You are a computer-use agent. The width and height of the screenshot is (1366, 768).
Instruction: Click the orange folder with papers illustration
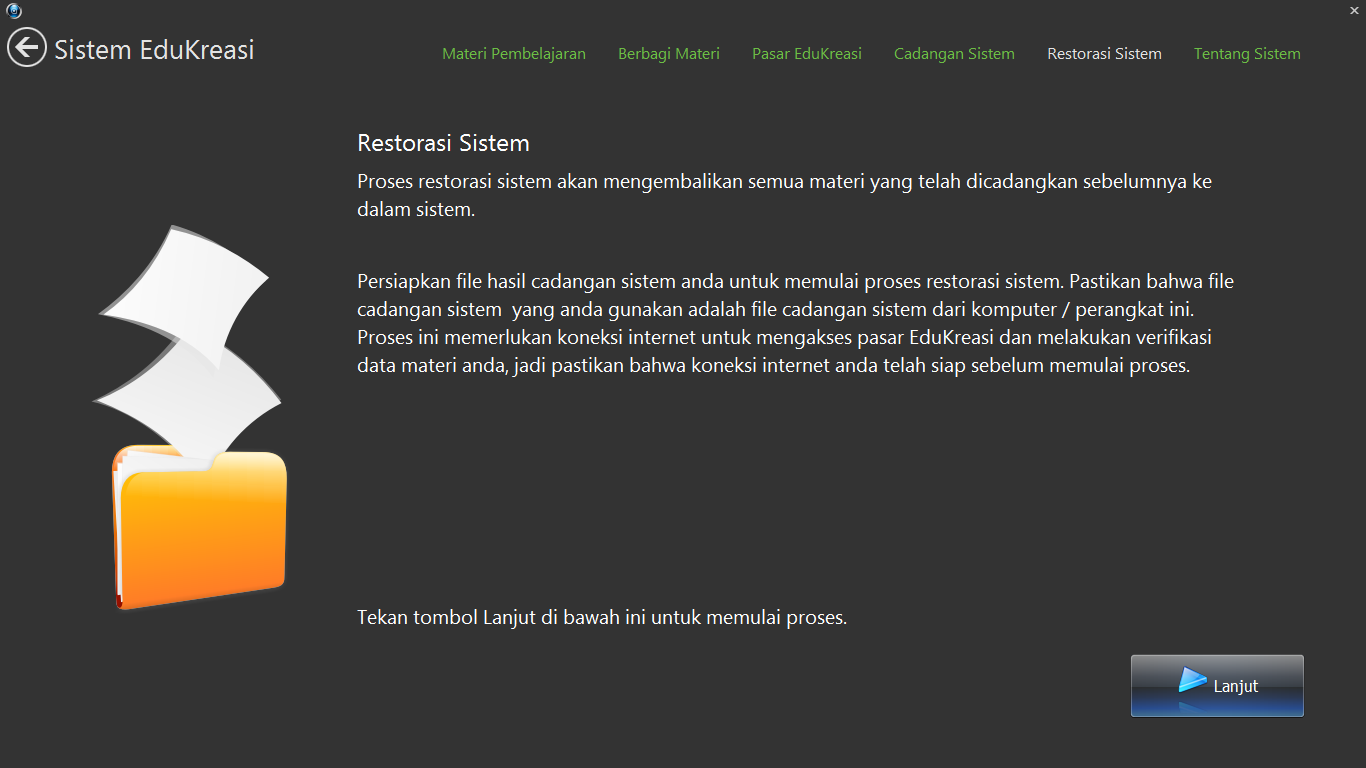190,418
